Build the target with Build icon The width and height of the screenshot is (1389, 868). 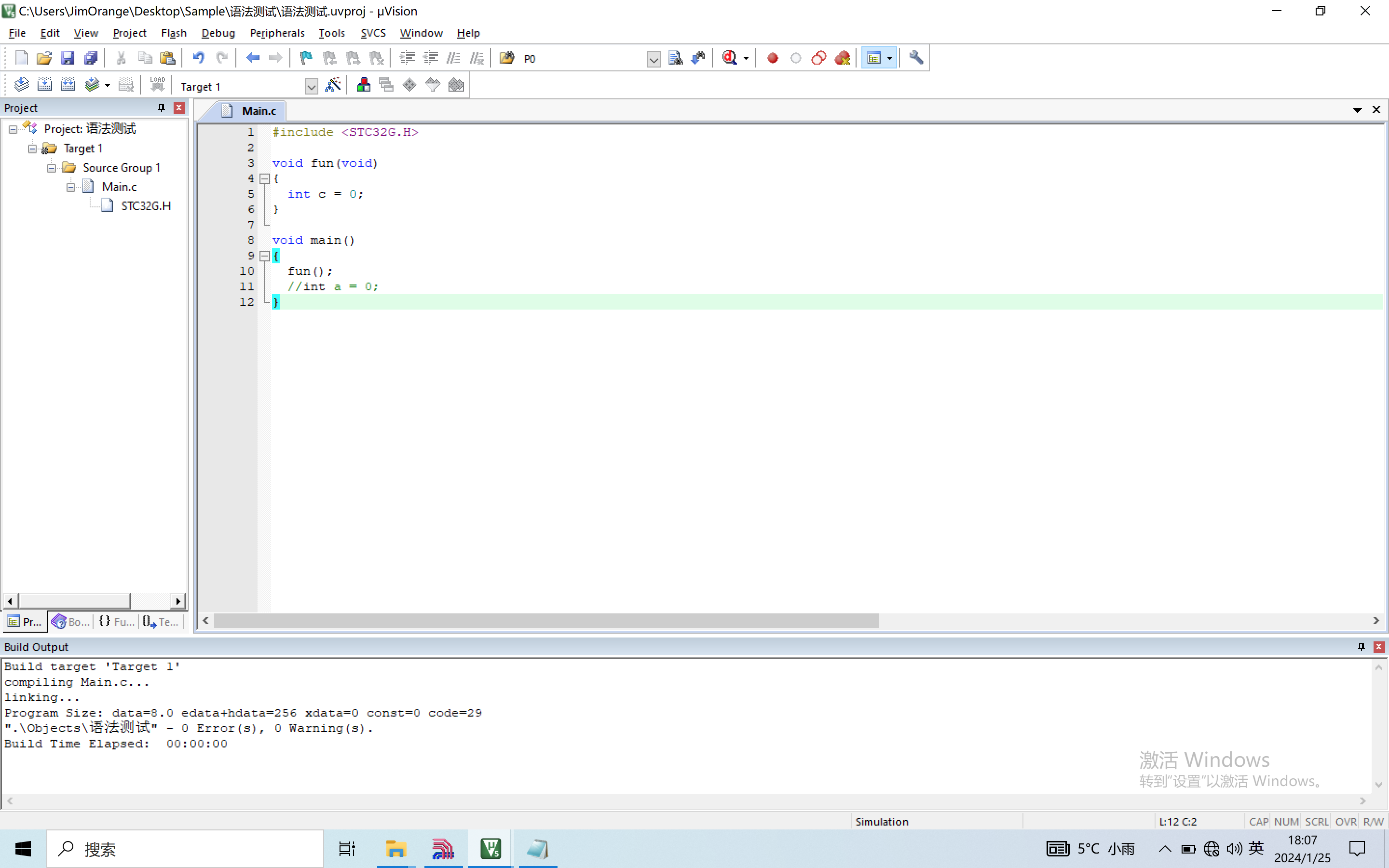[x=45, y=85]
